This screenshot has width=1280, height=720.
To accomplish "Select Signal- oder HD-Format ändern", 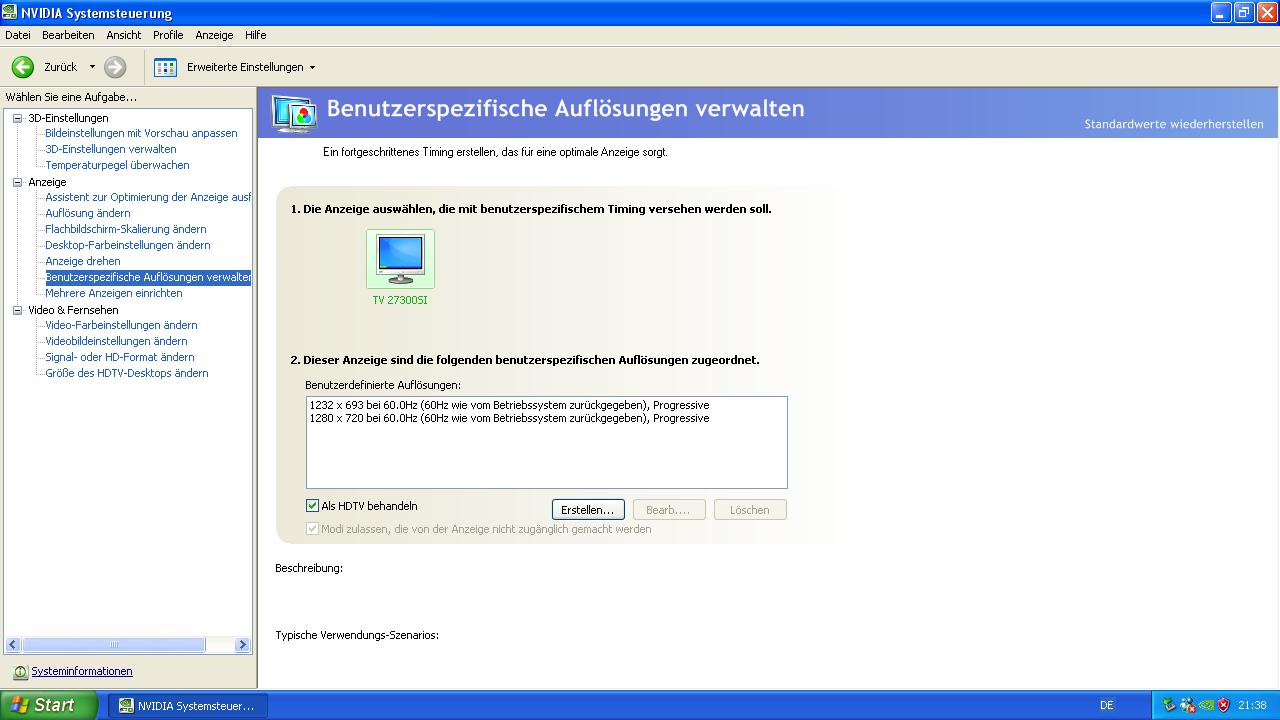I will [x=120, y=357].
